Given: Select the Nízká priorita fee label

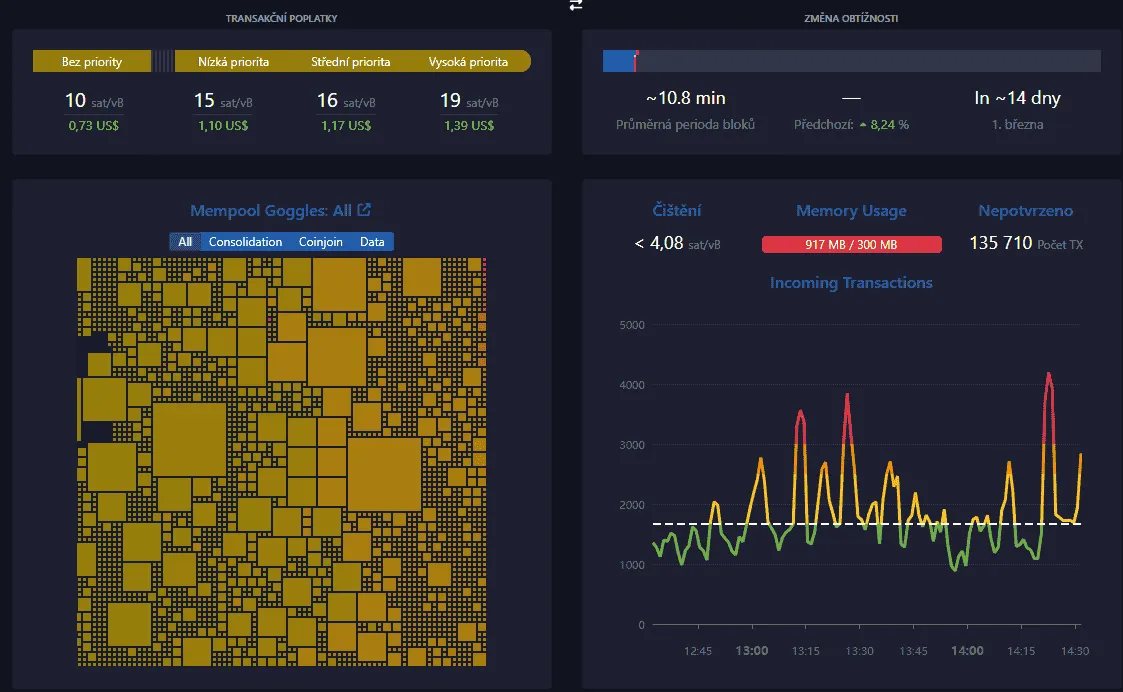Looking at the screenshot, I should (236, 62).
